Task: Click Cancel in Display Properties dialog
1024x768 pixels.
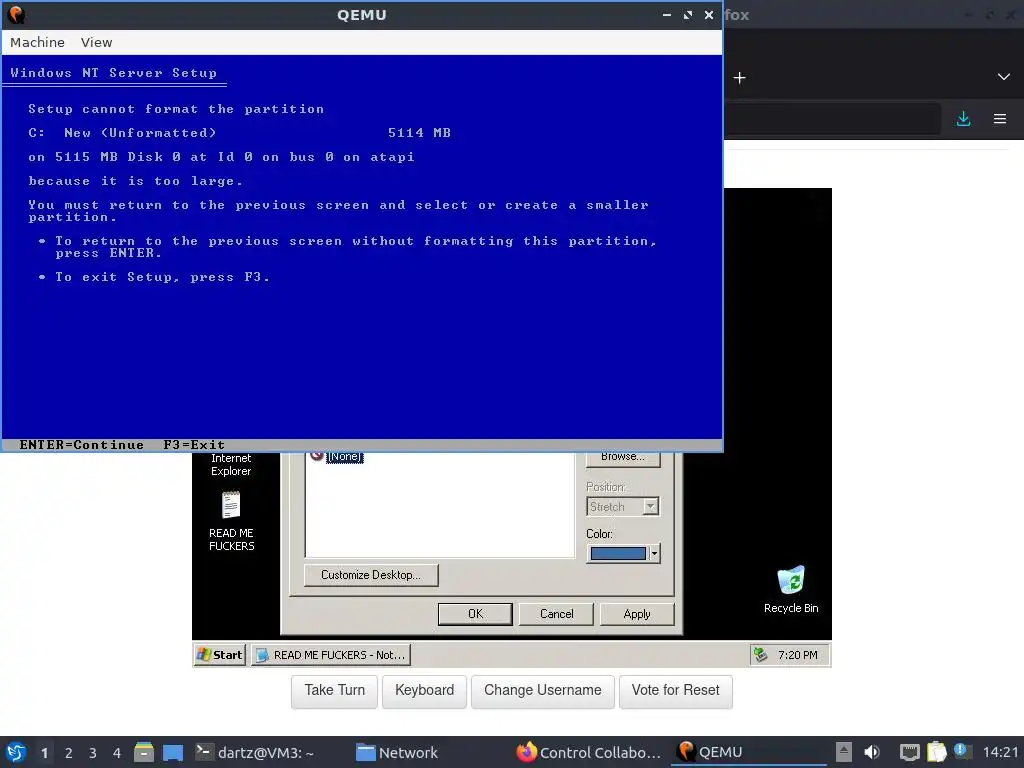Action: (x=556, y=614)
